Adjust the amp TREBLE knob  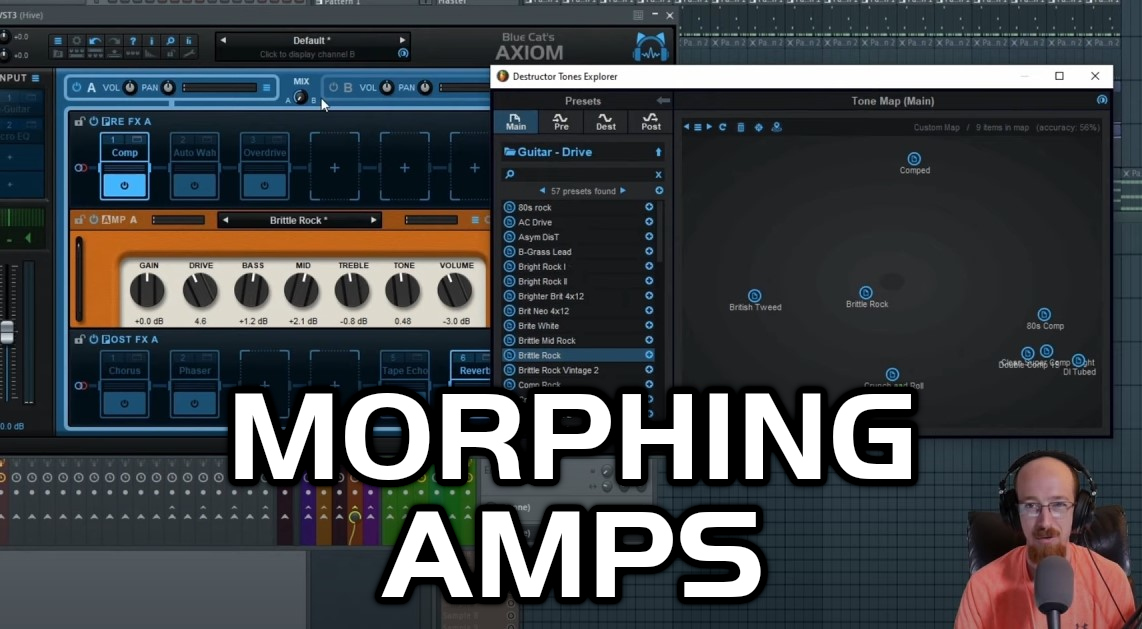click(352, 290)
